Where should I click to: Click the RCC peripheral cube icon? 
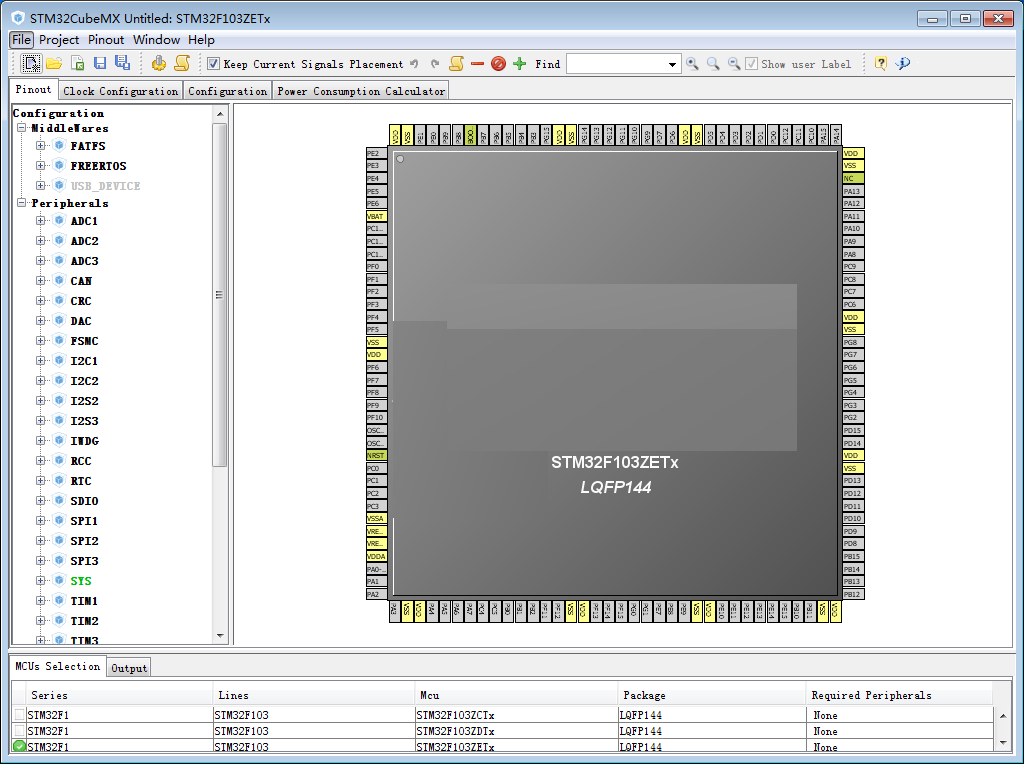coord(59,460)
